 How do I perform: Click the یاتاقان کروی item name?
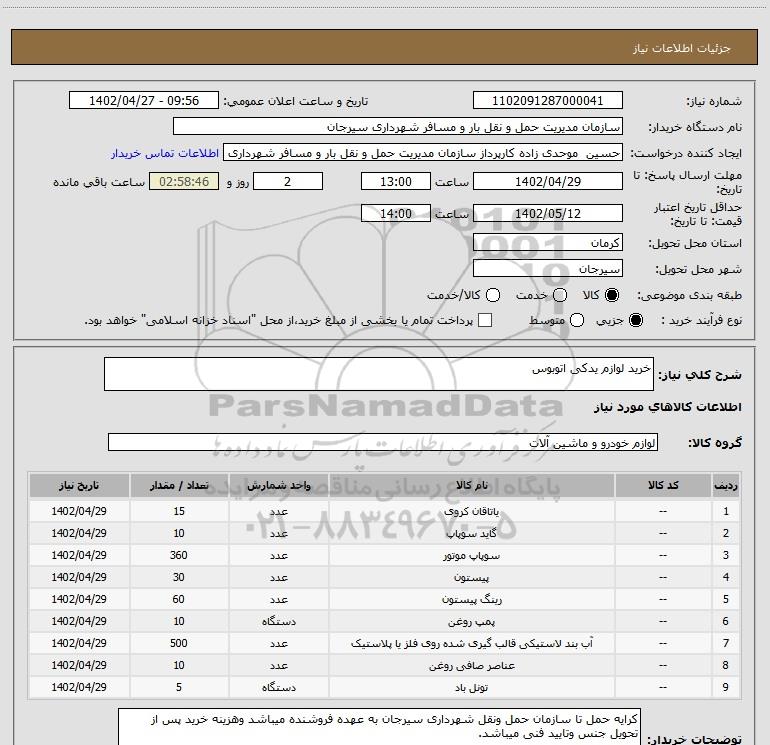(x=471, y=511)
